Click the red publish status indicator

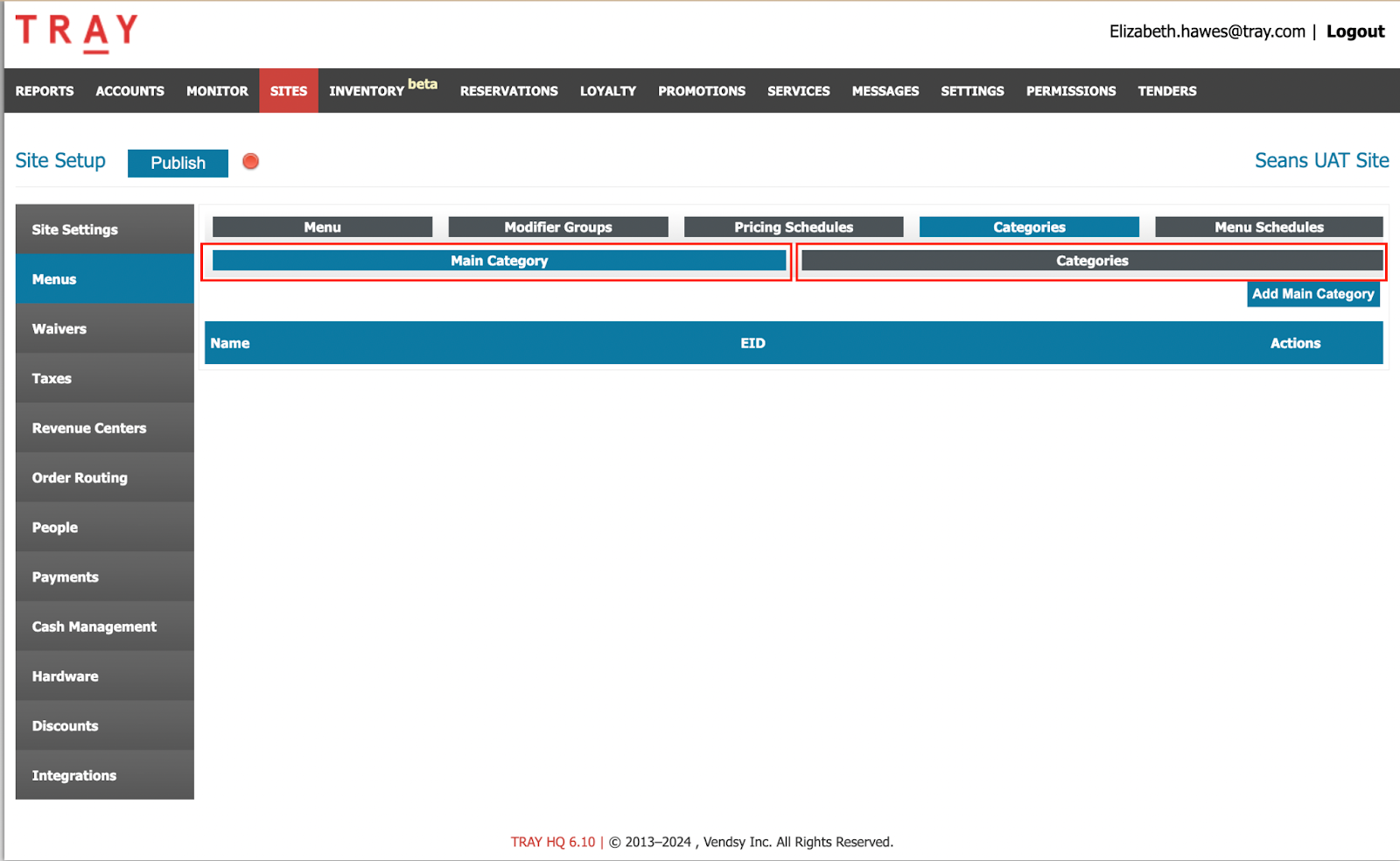pyautogui.click(x=250, y=162)
